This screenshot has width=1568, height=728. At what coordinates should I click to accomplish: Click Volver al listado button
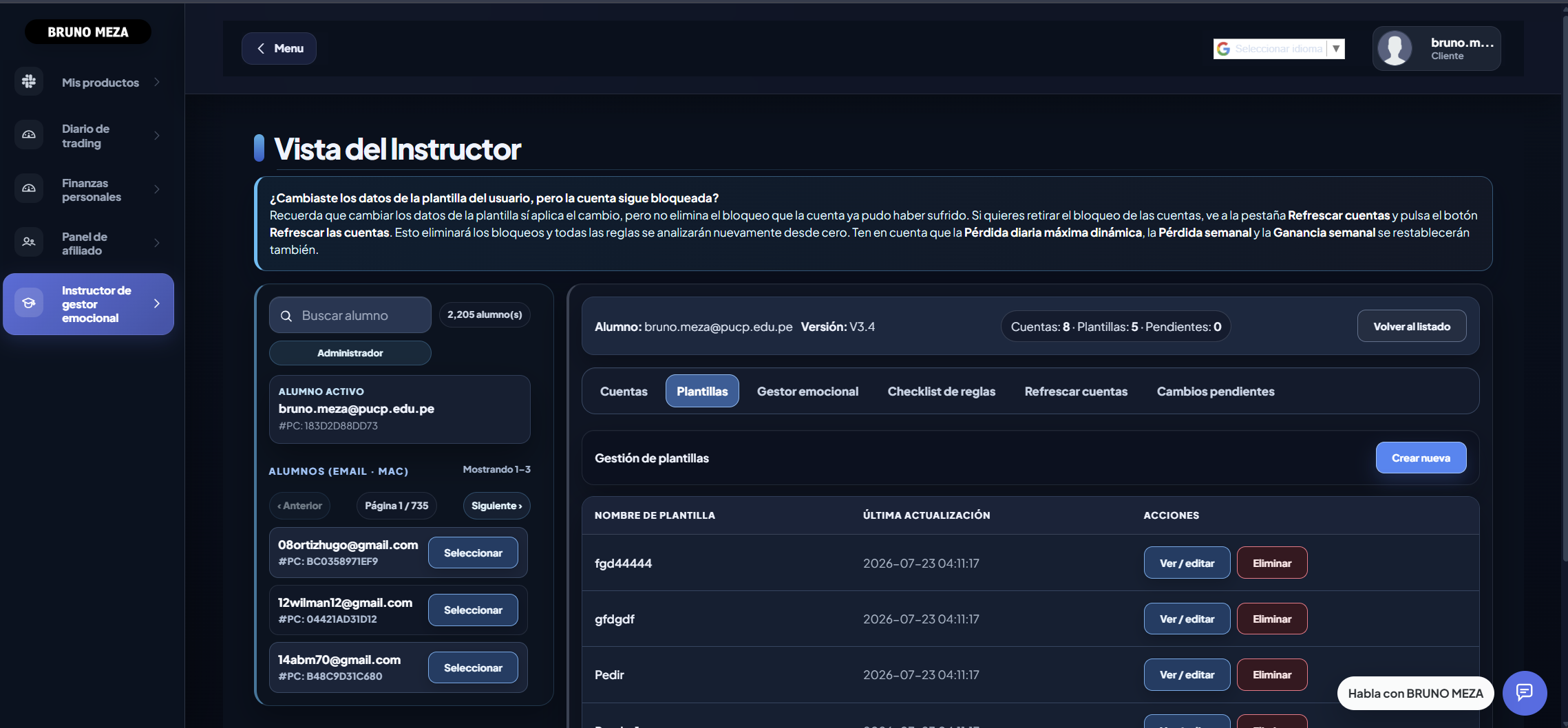point(1412,326)
